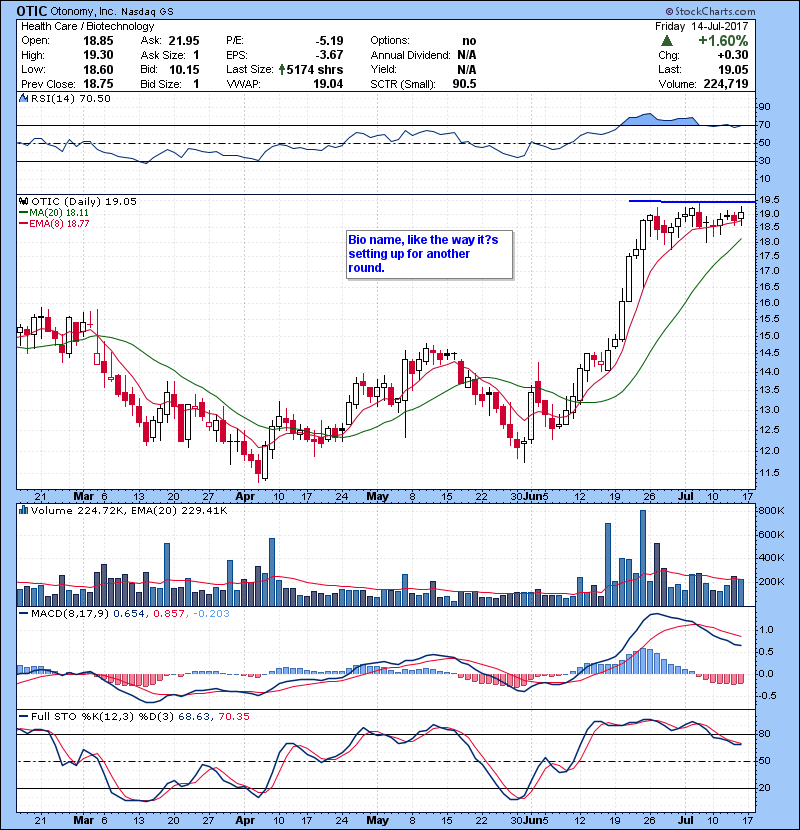Image resolution: width=800 pixels, height=830 pixels.
Task: Click the Volume 224.72K, EMA(20) 229.41K label
Action: tap(129, 511)
